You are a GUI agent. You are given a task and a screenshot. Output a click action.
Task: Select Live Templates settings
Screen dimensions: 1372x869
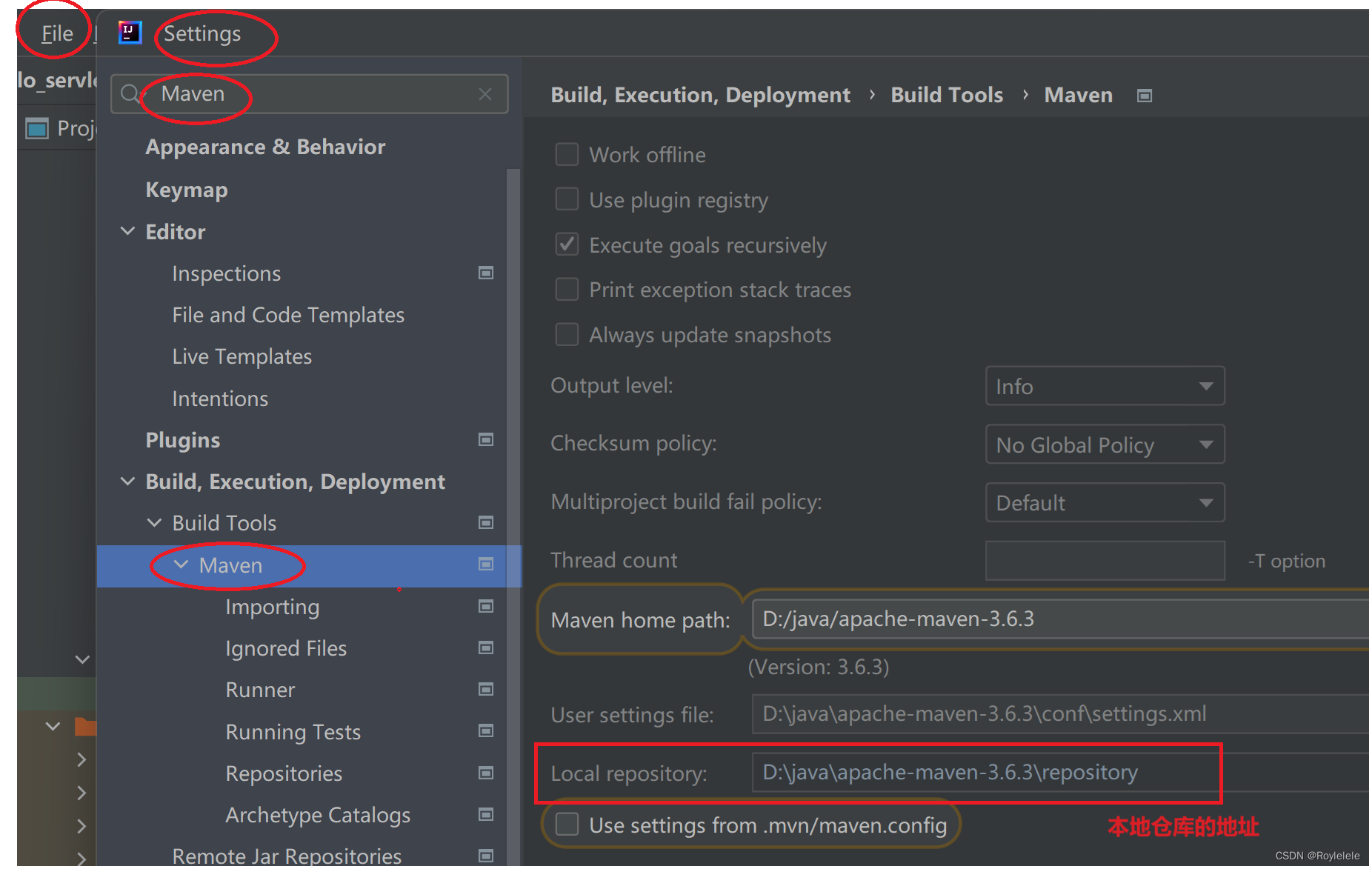(242, 357)
